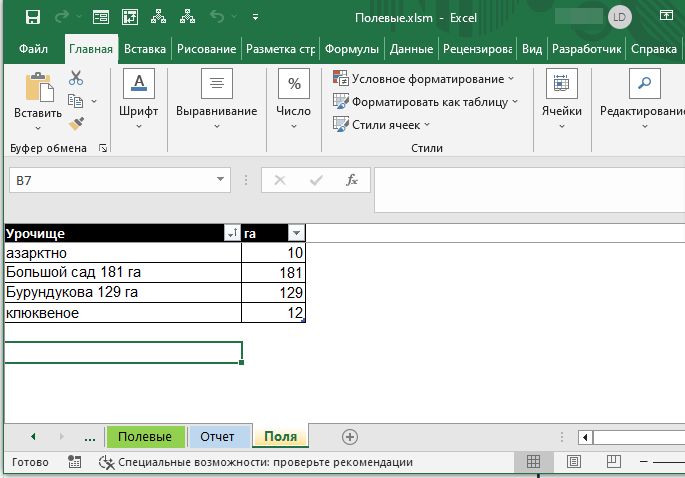This screenshot has width=685, height=478.
Task: Click the cancel X in formula bar
Action: [x=280, y=180]
